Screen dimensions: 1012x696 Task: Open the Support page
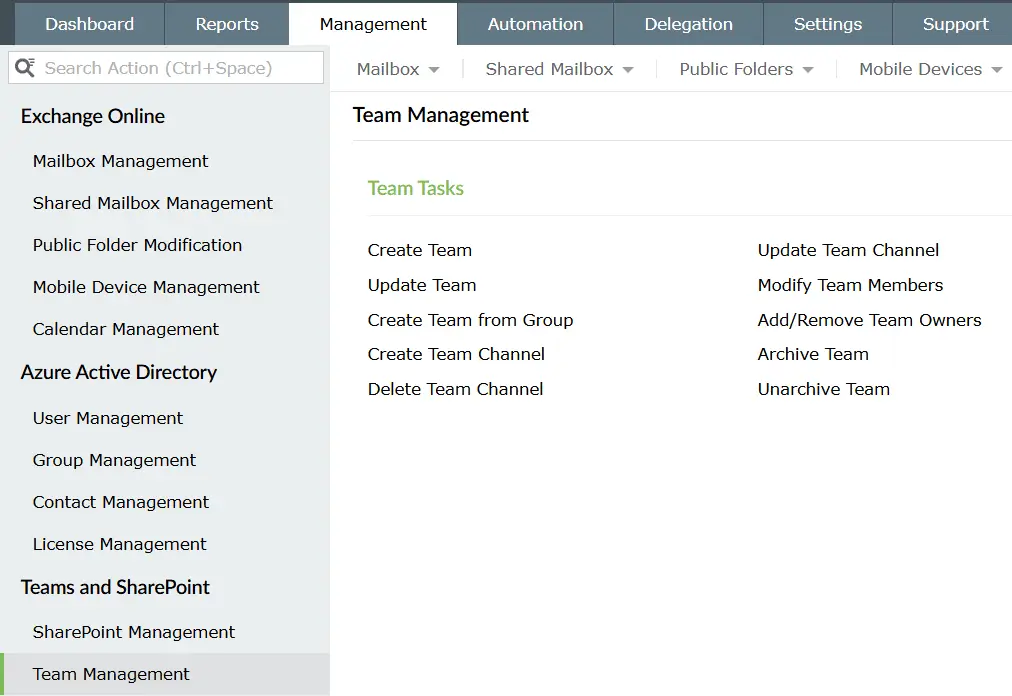pyautogui.click(x=953, y=23)
